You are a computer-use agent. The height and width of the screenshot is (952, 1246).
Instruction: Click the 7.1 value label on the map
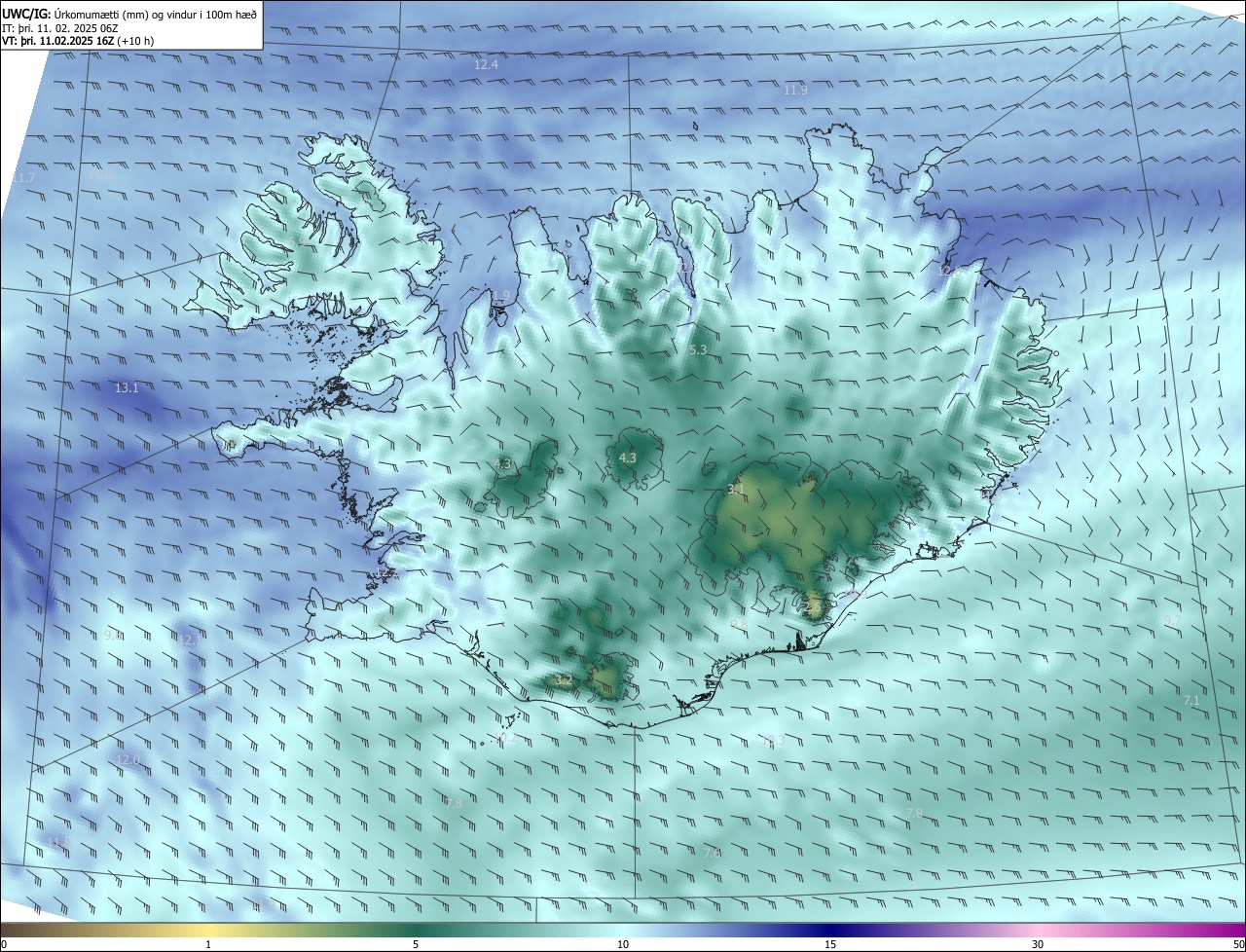tap(1191, 700)
